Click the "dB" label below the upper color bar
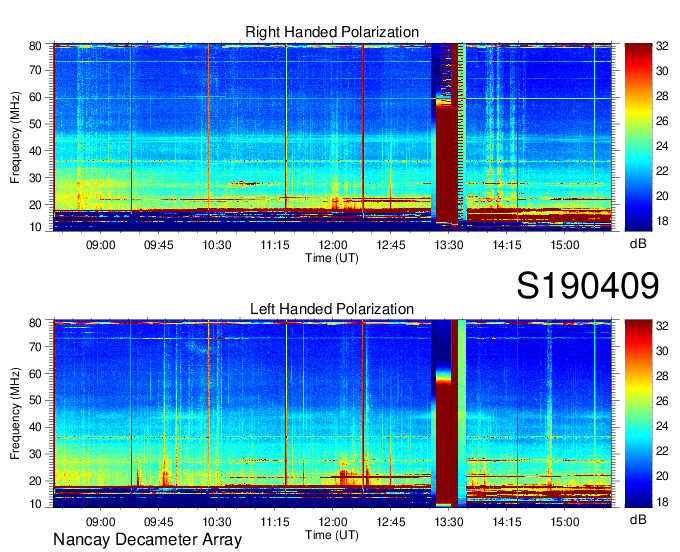This screenshot has height=552, width=680. click(638, 243)
